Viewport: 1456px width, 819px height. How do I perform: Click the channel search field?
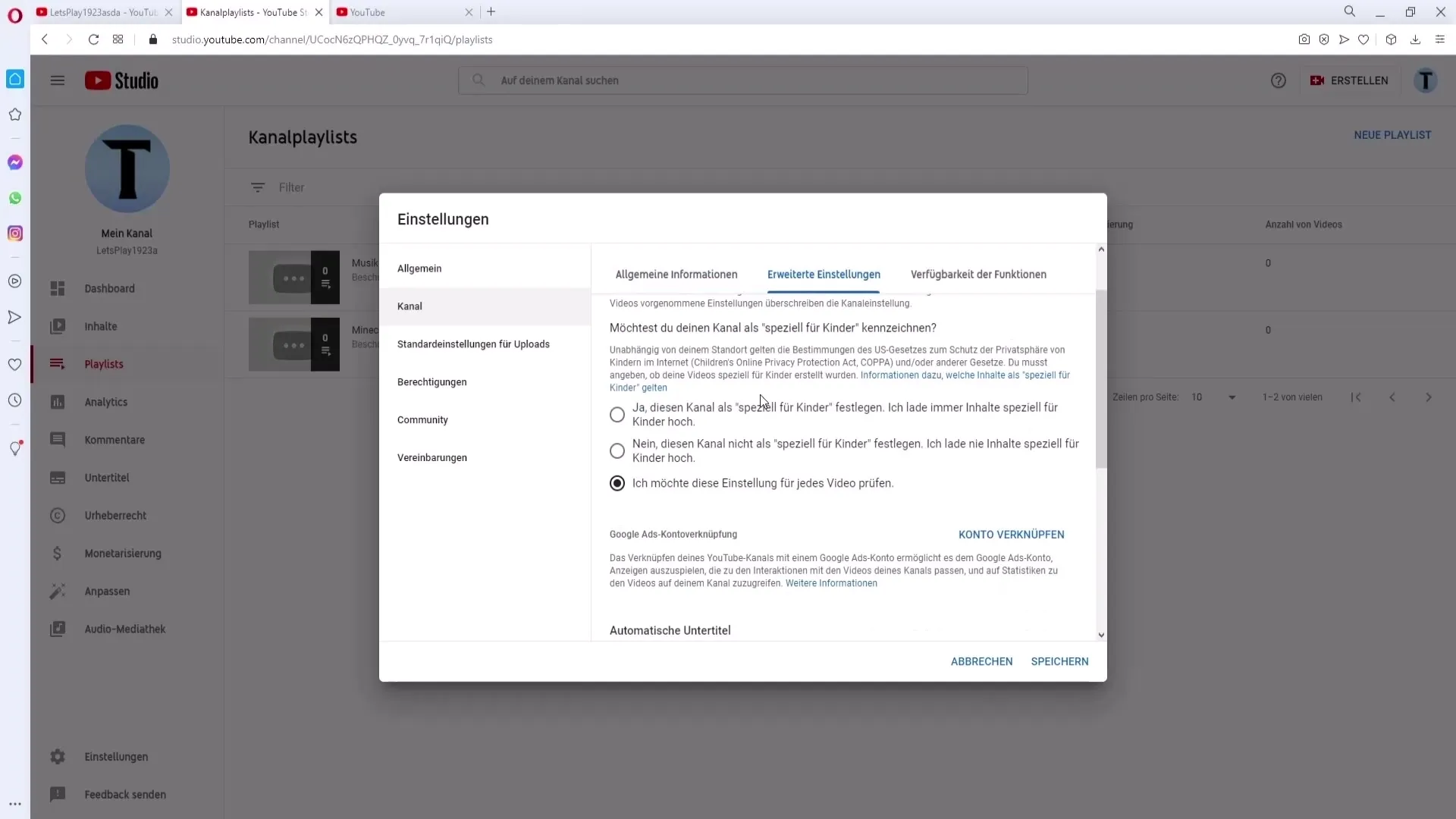point(743,80)
